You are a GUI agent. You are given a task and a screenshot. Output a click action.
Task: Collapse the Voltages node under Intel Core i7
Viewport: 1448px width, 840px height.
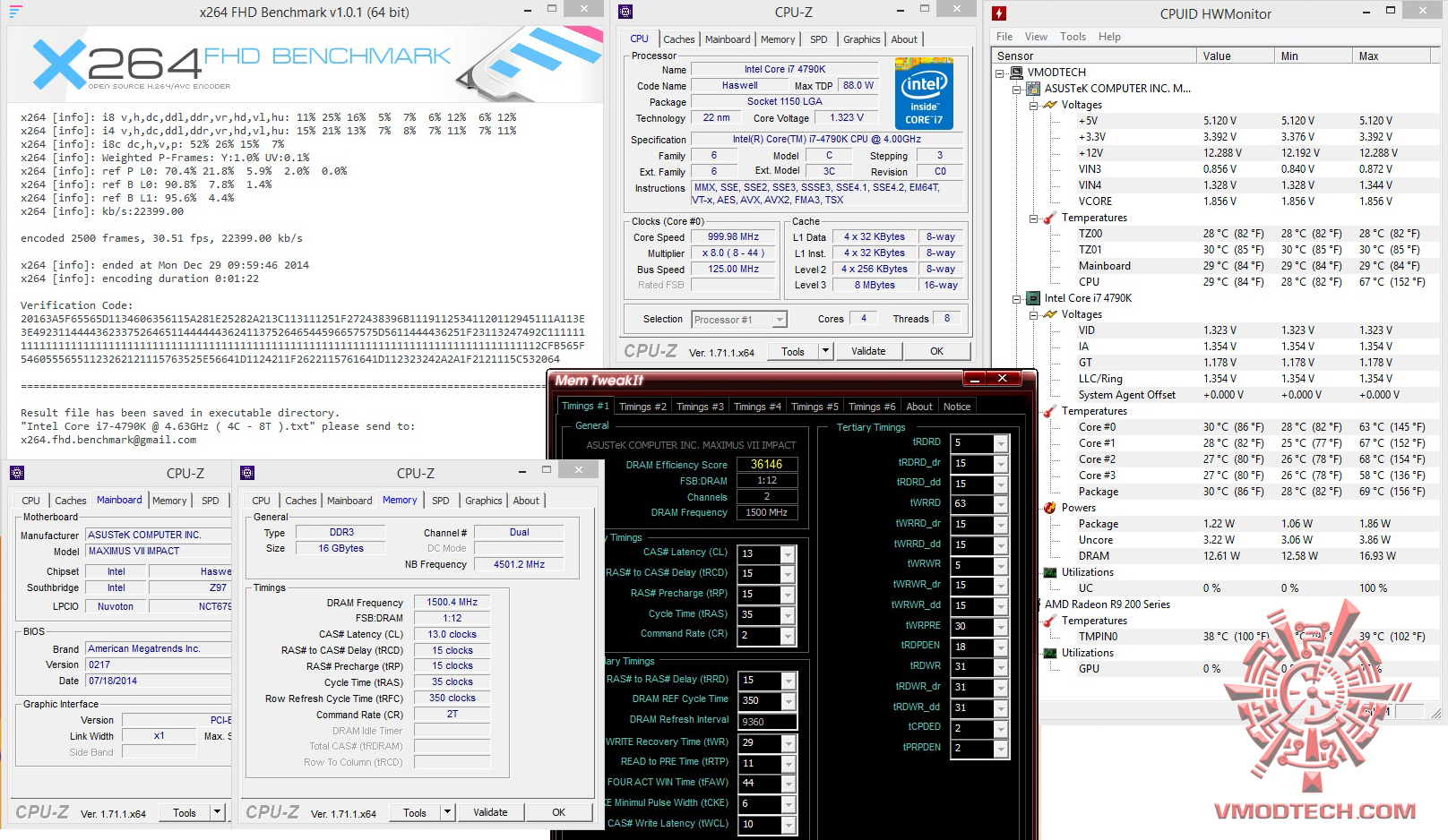point(1033,315)
